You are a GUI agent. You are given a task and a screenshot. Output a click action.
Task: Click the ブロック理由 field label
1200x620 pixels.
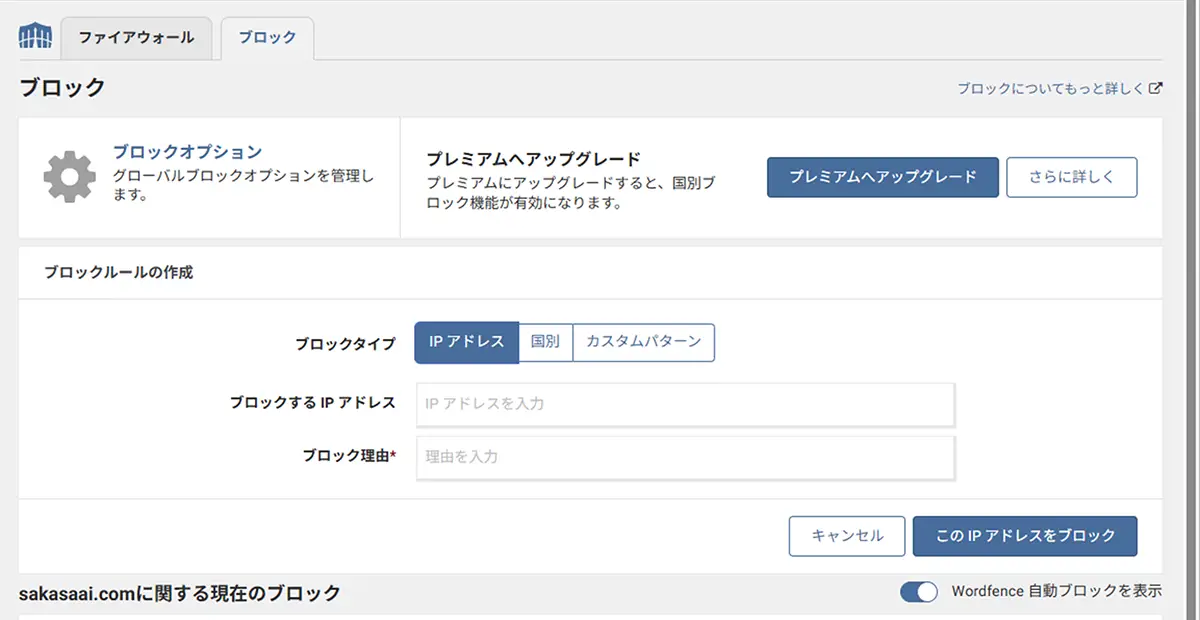click(x=349, y=456)
